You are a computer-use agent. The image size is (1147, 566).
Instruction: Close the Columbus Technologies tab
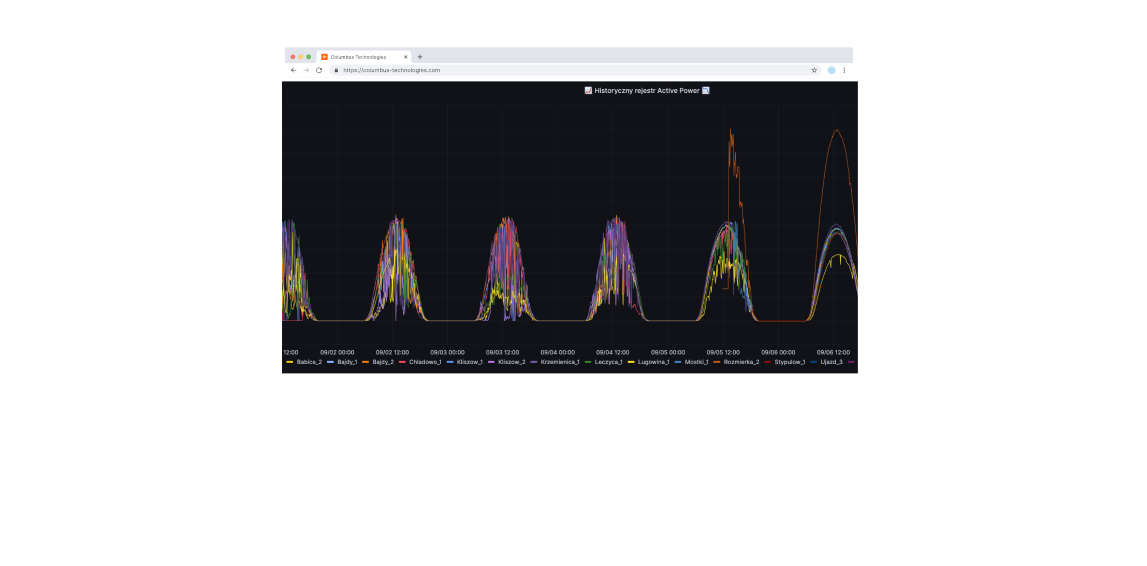(406, 57)
